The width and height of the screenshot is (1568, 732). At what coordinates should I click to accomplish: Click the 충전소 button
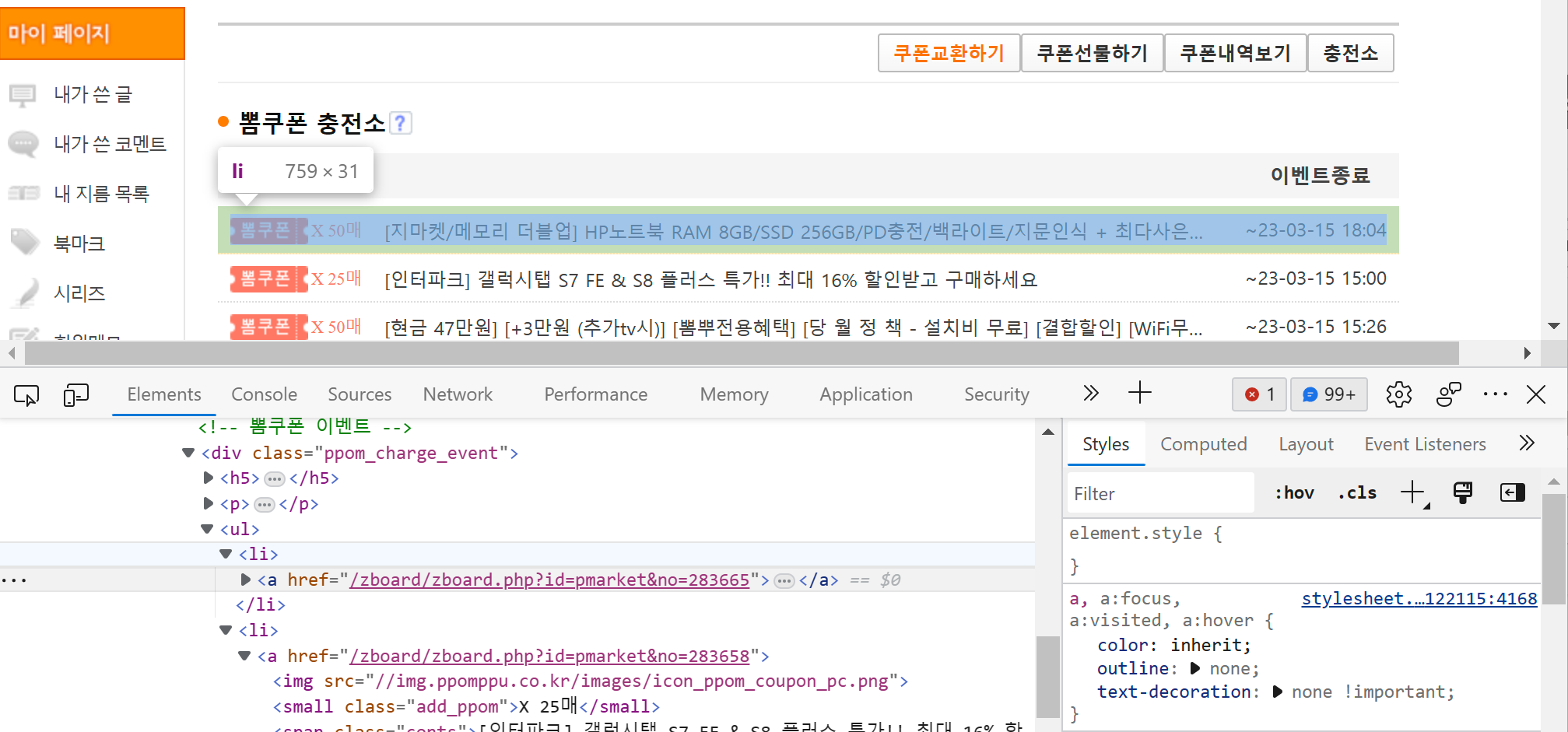click(x=1350, y=53)
